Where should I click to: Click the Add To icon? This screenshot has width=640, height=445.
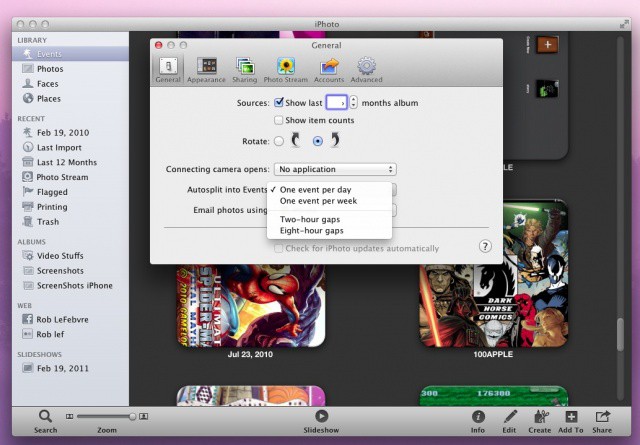coord(571,416)
